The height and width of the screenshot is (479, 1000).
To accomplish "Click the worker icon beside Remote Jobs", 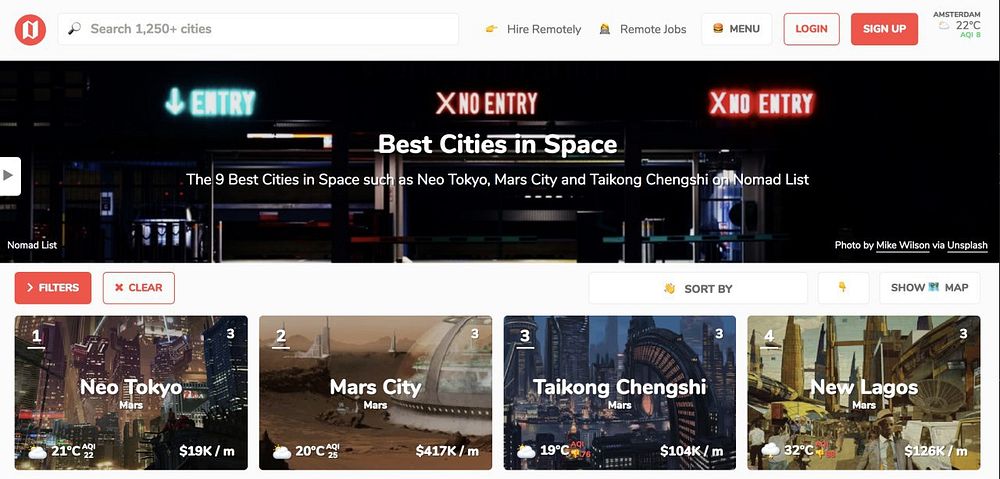I will 605,29.
